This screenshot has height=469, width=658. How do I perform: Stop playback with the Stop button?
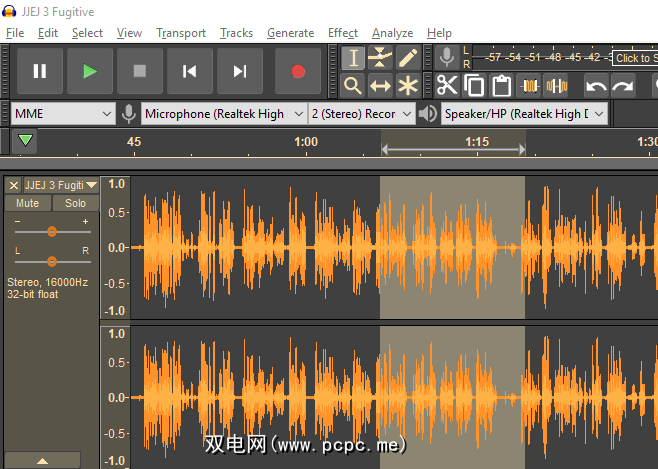pyautogui.click(x=140, y=71)
